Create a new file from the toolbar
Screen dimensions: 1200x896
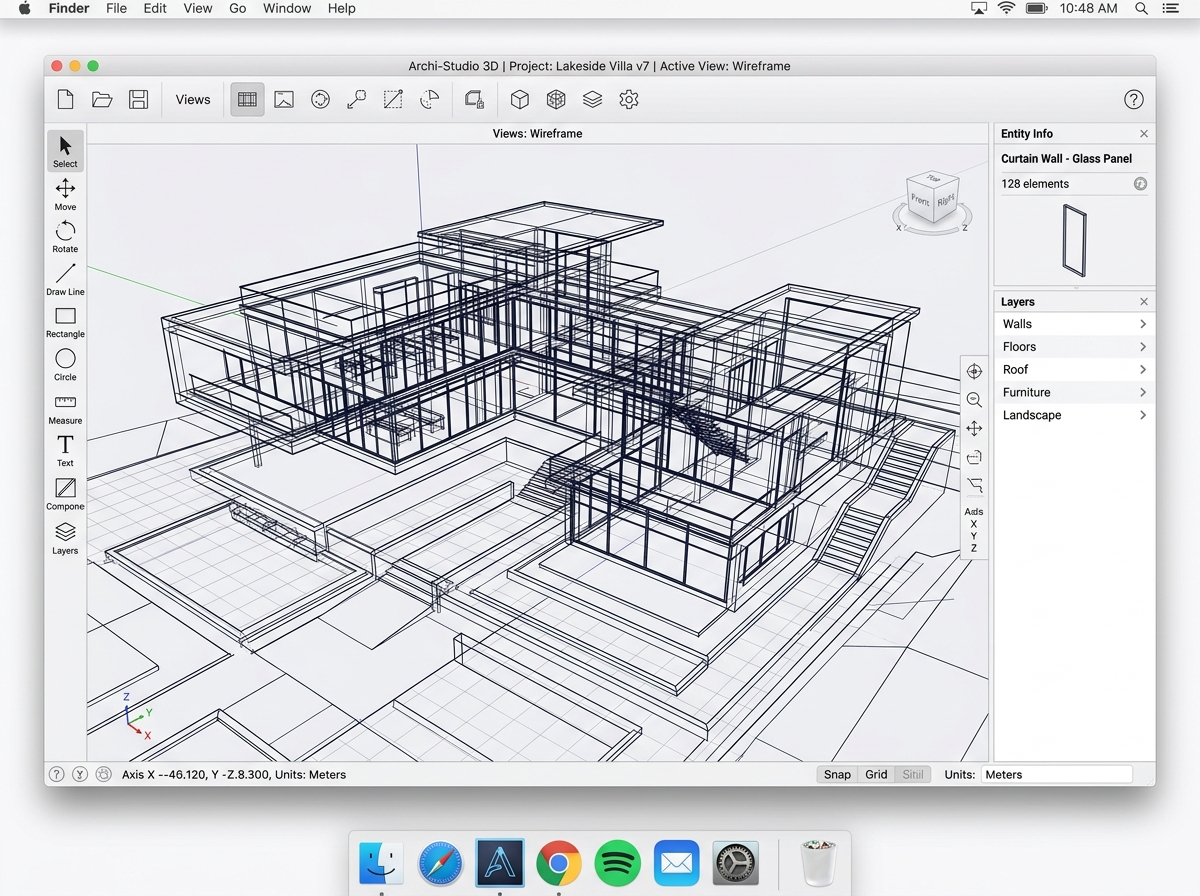tap(65, 99)
